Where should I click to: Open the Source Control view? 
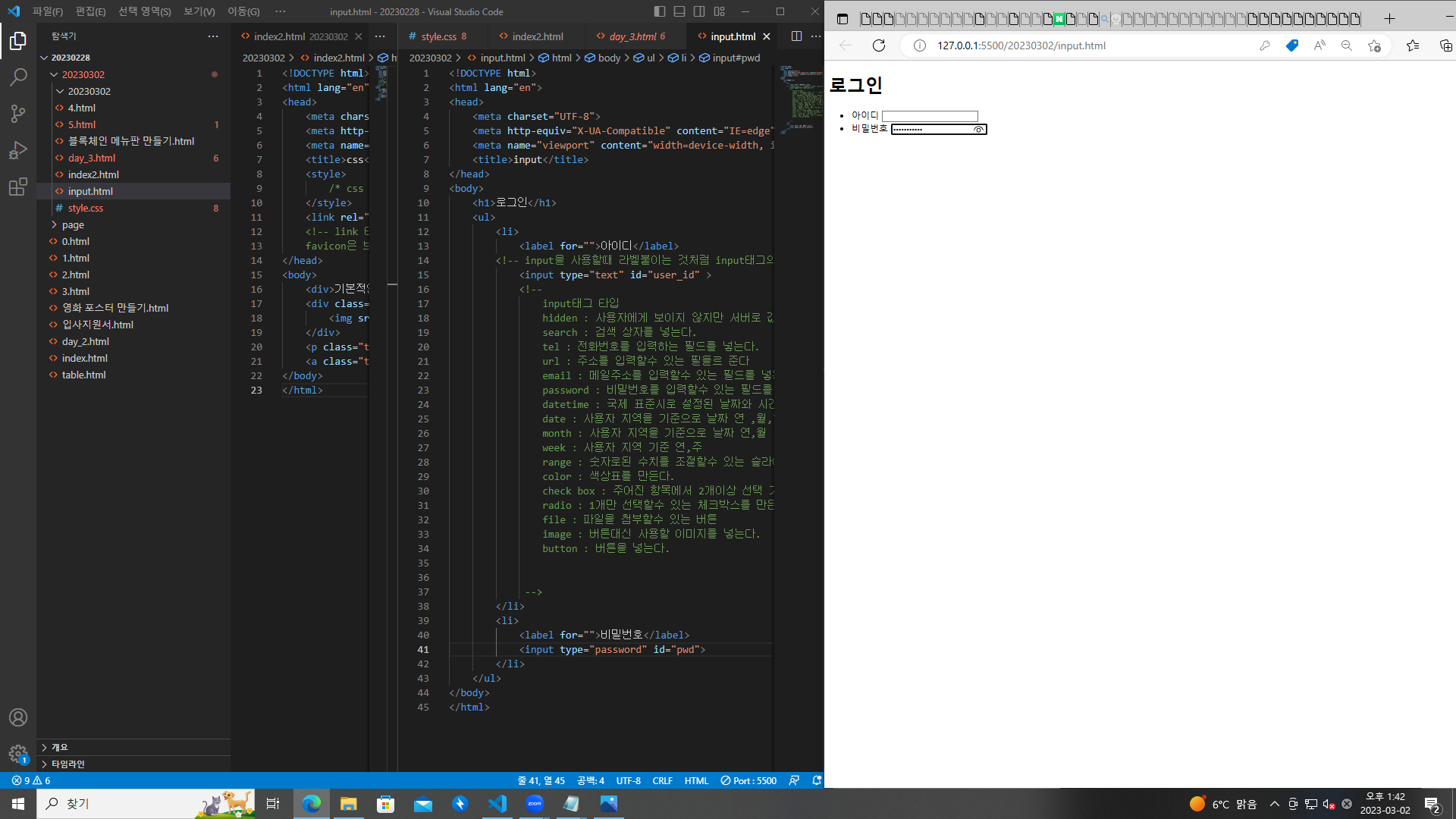point(18,114)
